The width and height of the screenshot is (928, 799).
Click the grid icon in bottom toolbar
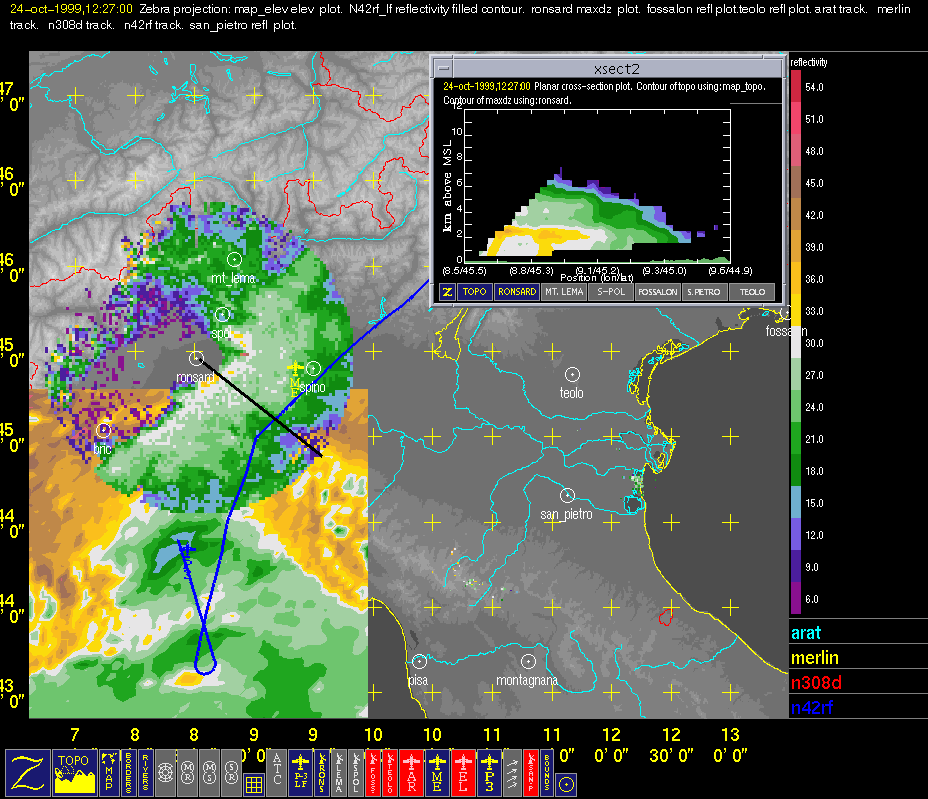tap(254, 785)
